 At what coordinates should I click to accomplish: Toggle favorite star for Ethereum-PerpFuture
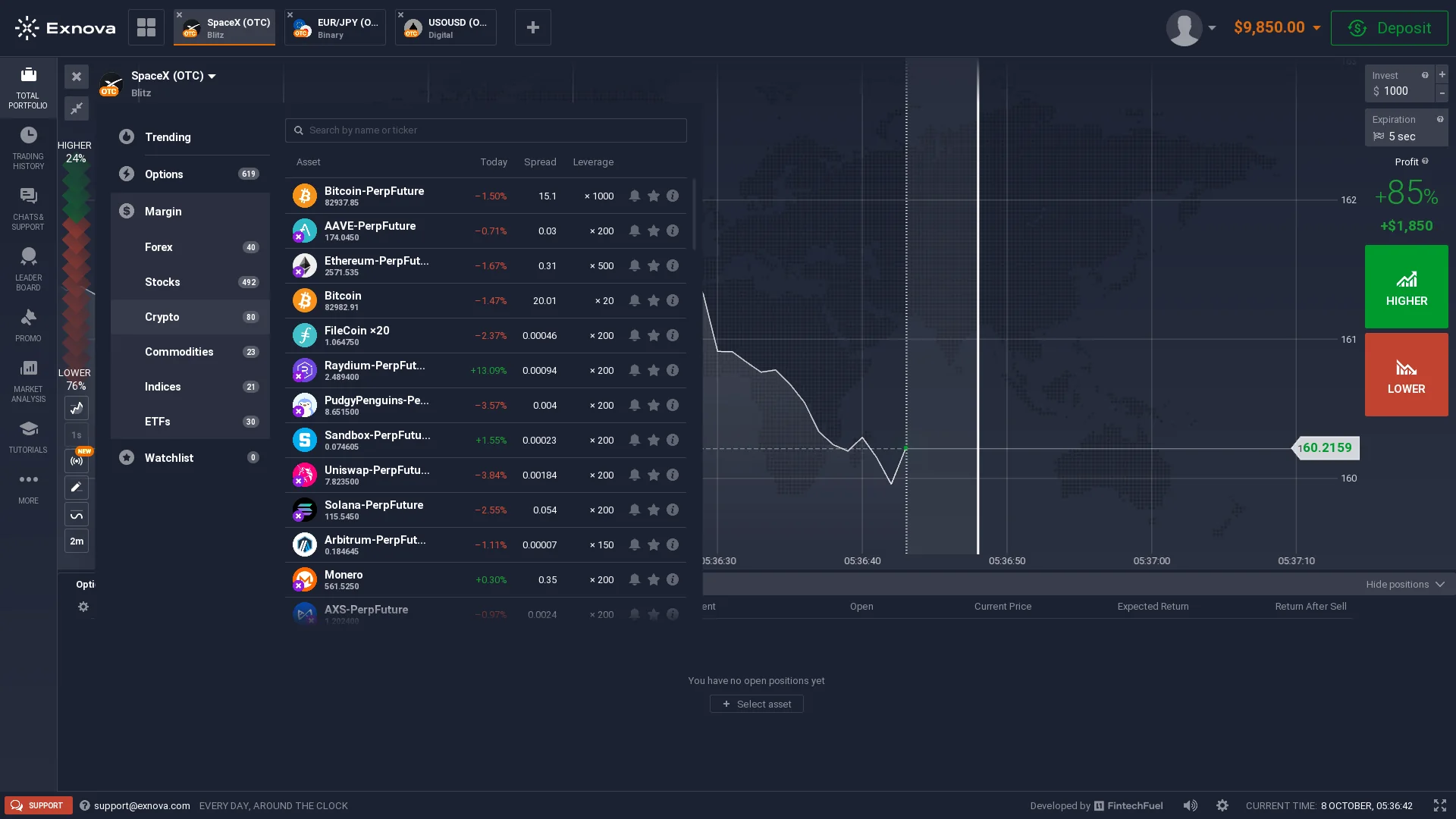click(654, 265)
